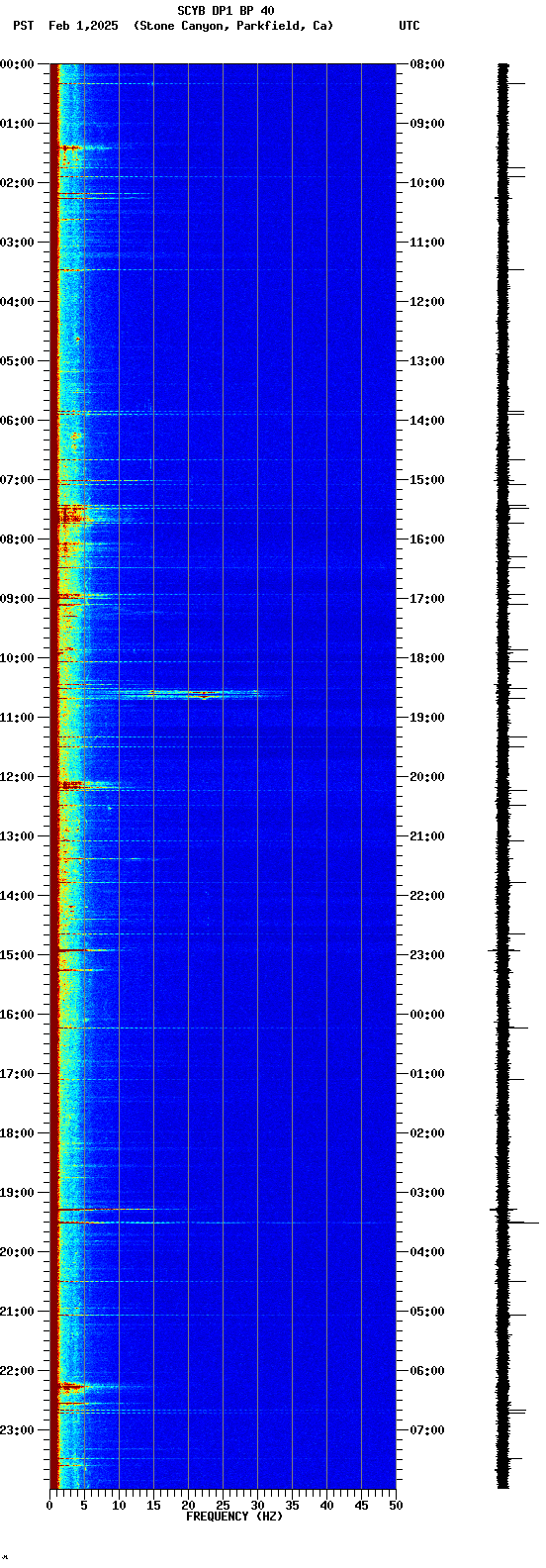
Task: Click the PST time label '15:00'
Action: pyautogui.click(x=17, y=955)
